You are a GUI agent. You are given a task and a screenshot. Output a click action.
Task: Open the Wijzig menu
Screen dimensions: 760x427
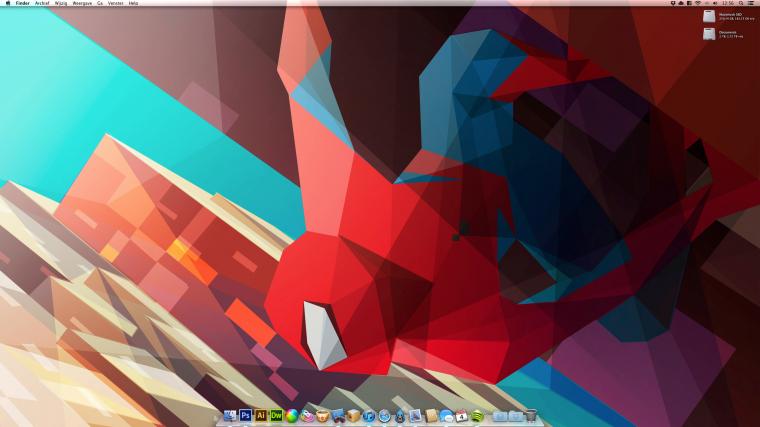click(x=61, y=3)
